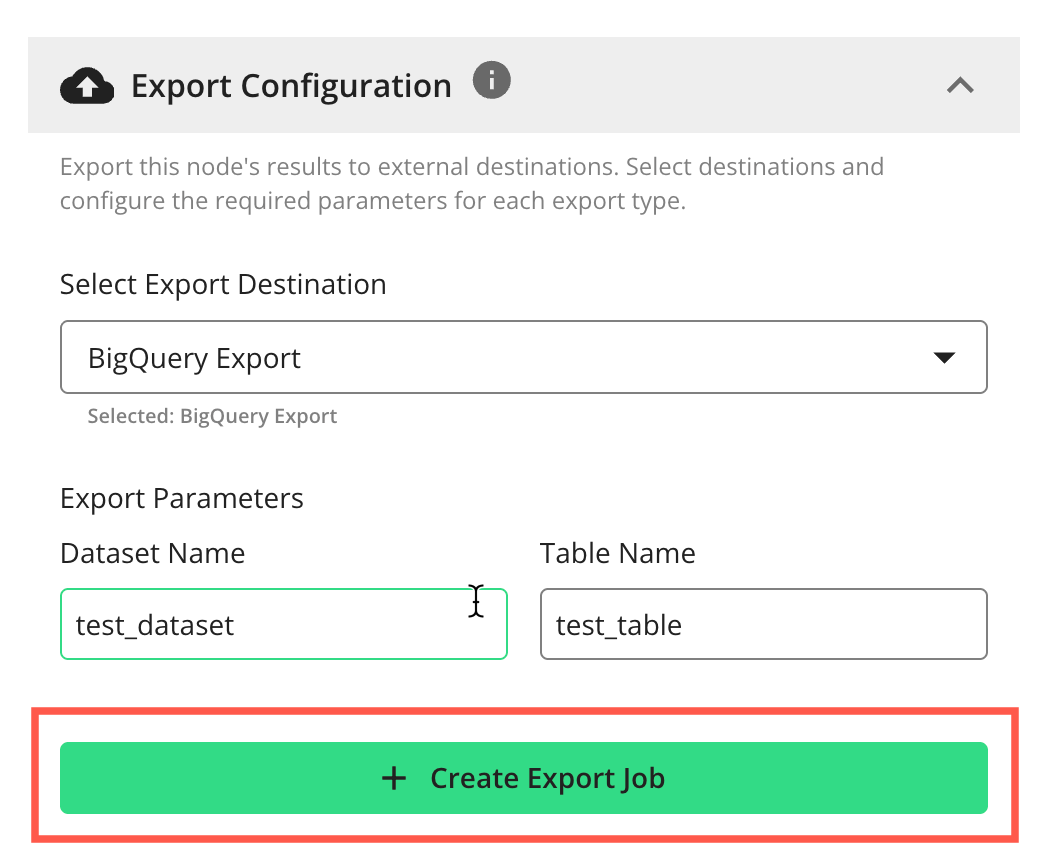Viewport: 1042px width, 856px height.
Task: Click the Select Export Destination label text
Action: click(222, 284)
